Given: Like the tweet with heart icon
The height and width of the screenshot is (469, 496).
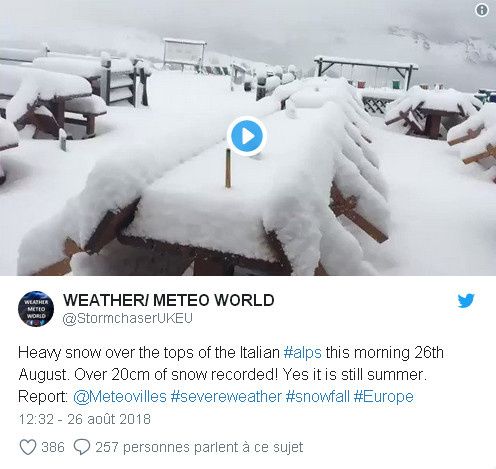Looking at the screenshot, I should click(x=28, y=447).
